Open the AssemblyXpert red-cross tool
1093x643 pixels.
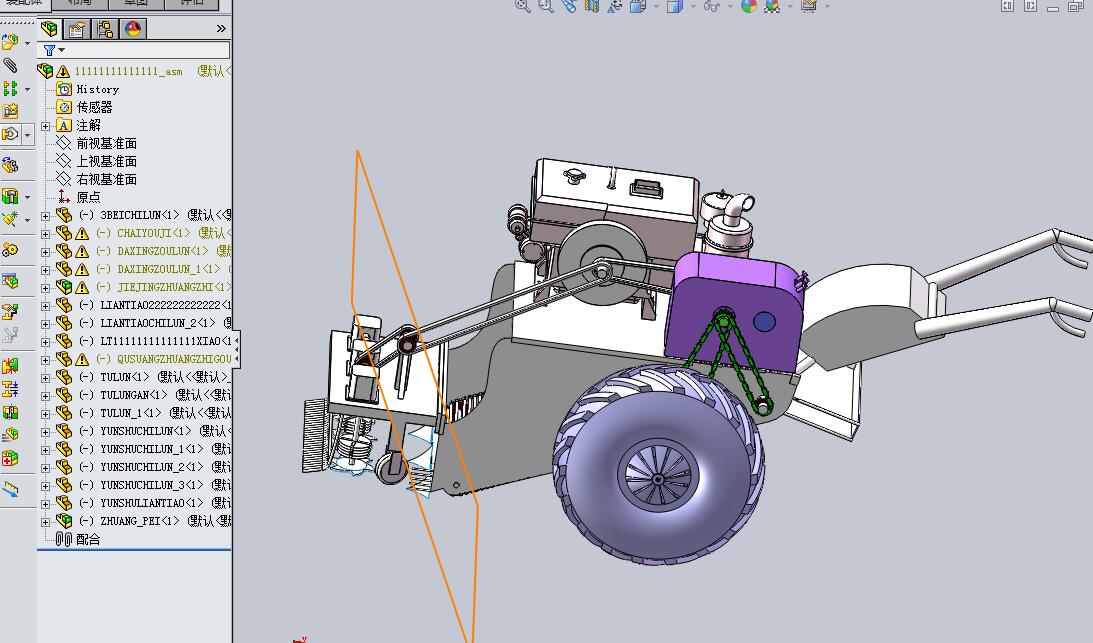pos(10,458)
